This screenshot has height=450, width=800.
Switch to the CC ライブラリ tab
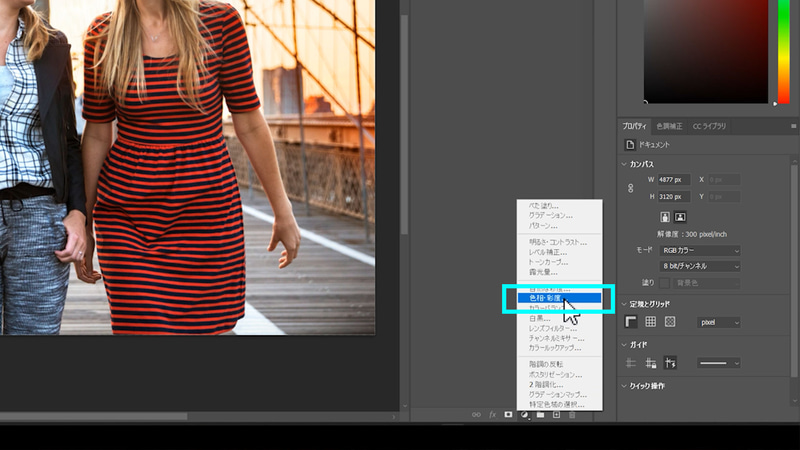pyautogui.click(x=709, y=126)
